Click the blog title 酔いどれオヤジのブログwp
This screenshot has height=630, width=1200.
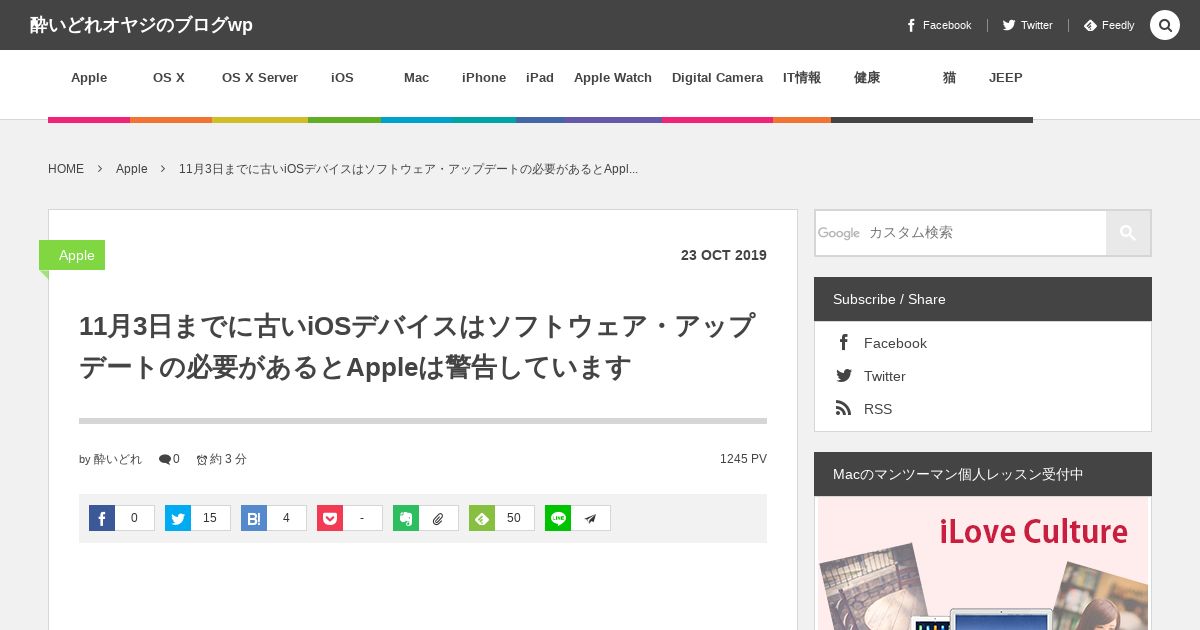click(141, 25)
